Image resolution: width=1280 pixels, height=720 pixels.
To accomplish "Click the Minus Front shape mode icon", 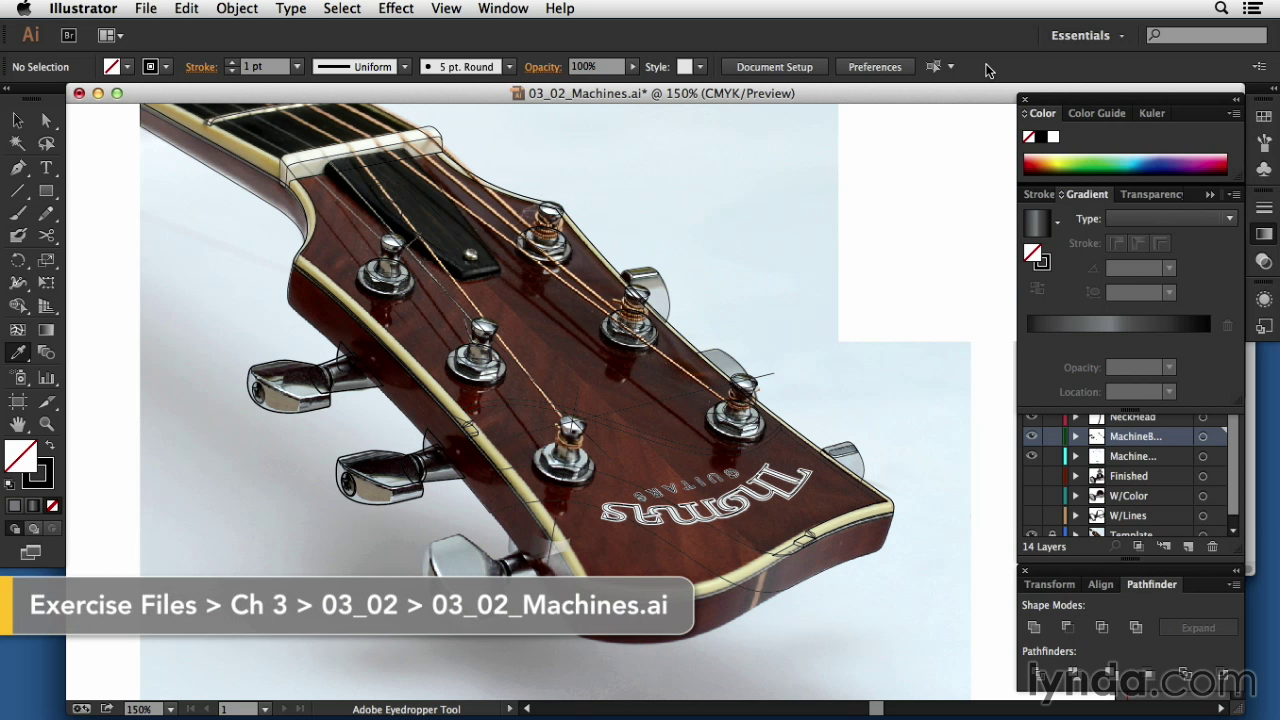I will tap(1068, 628).
